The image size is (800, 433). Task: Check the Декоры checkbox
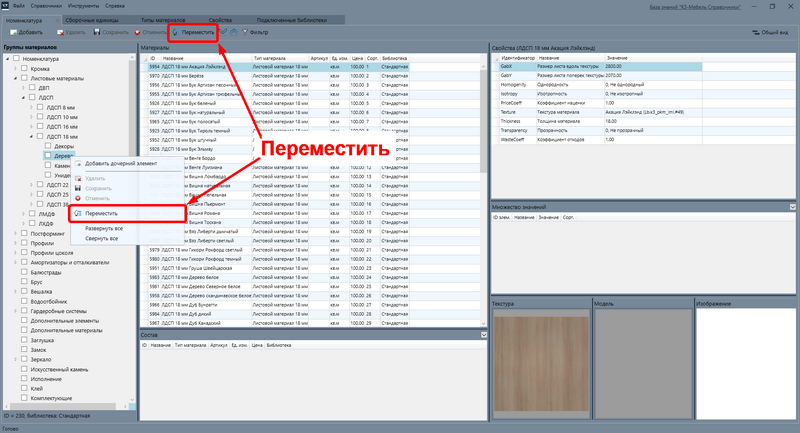(48, 146)
